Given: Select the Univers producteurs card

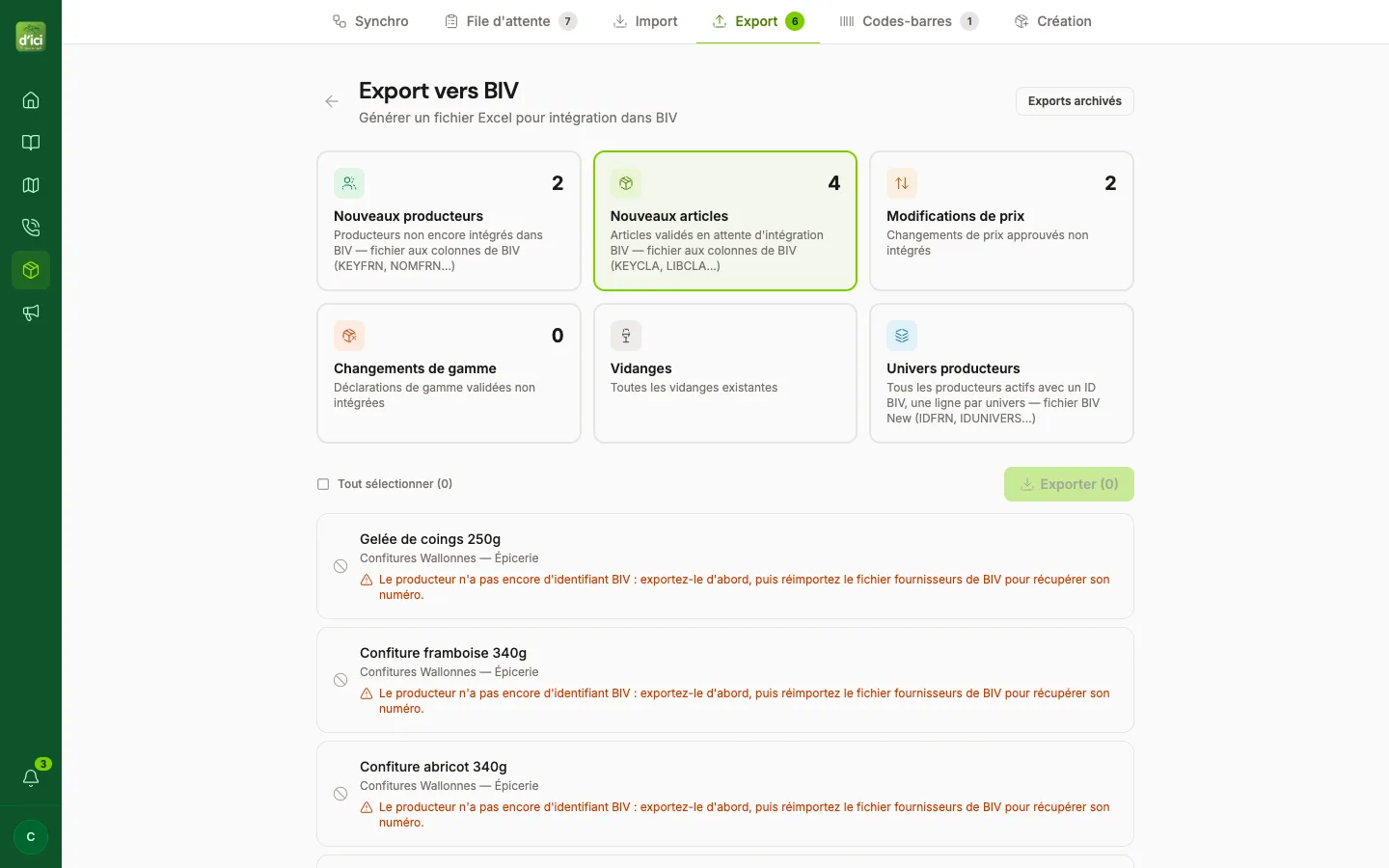Looking at the screenshot, I should (x=1001, y=373).
